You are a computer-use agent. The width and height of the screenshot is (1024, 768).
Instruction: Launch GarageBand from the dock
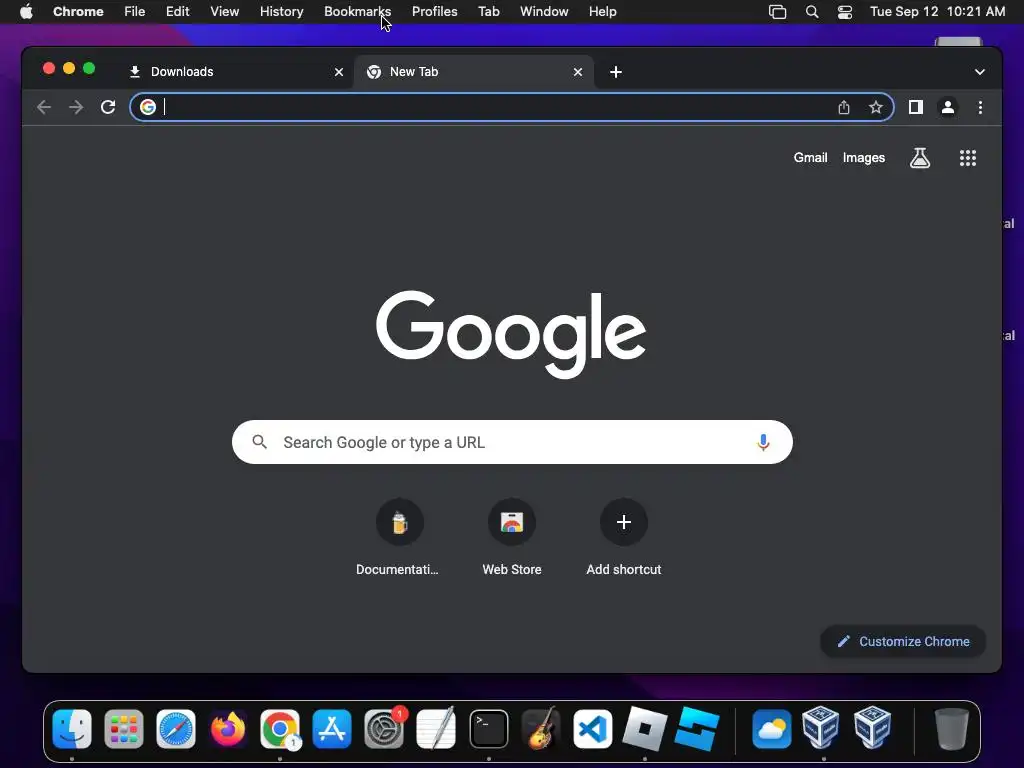coord(541,728)
